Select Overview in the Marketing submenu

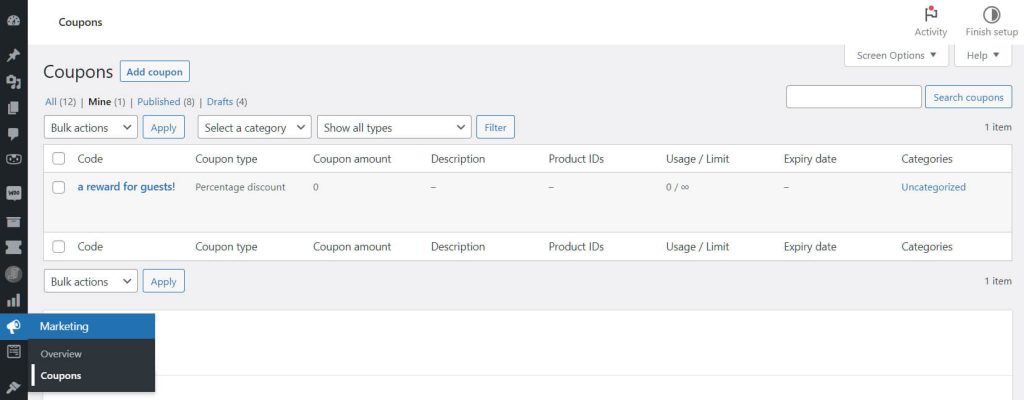pos(61,354)
